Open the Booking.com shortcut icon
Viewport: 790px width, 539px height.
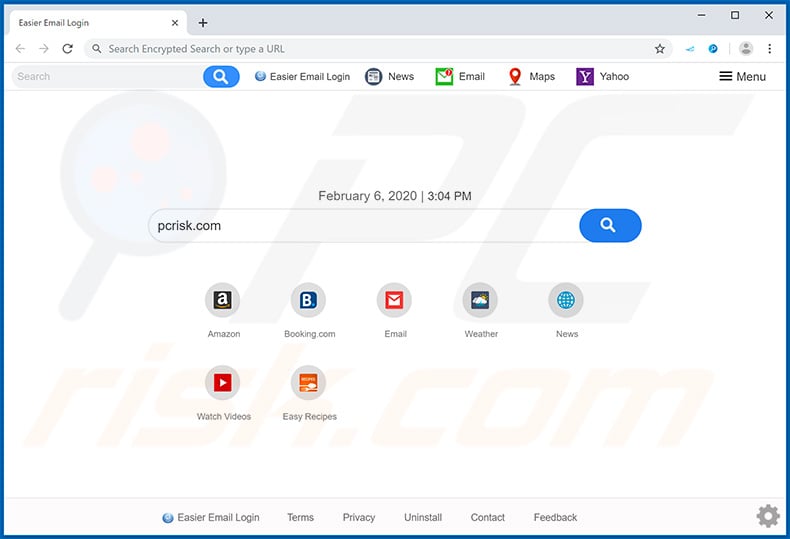[x=308, y=300]
